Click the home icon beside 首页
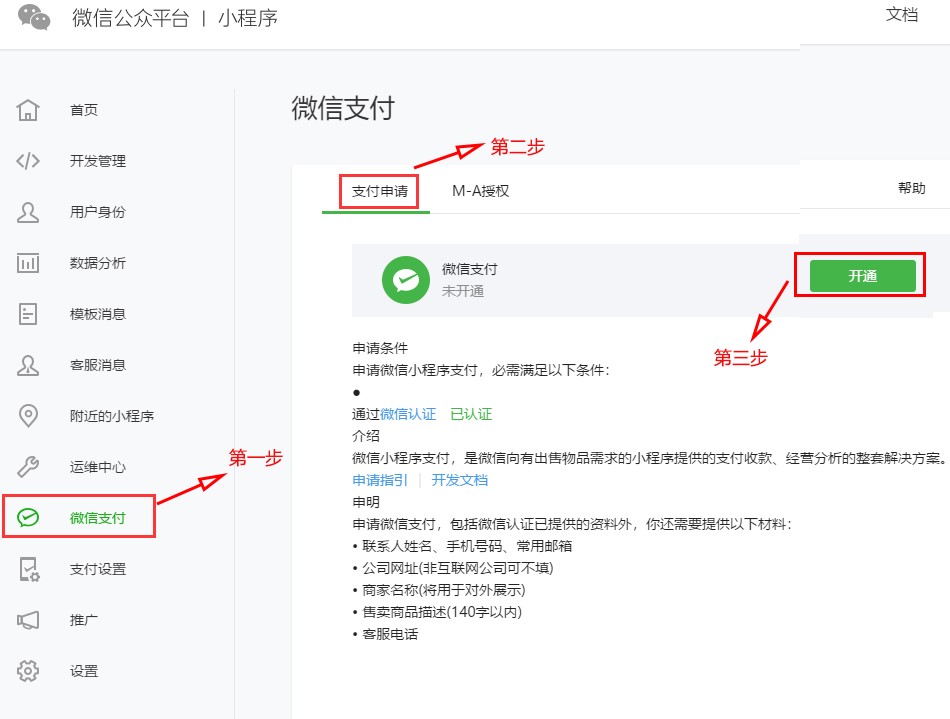Image resolution: width=950 pixels, height=719 pixels. [28, 110]
